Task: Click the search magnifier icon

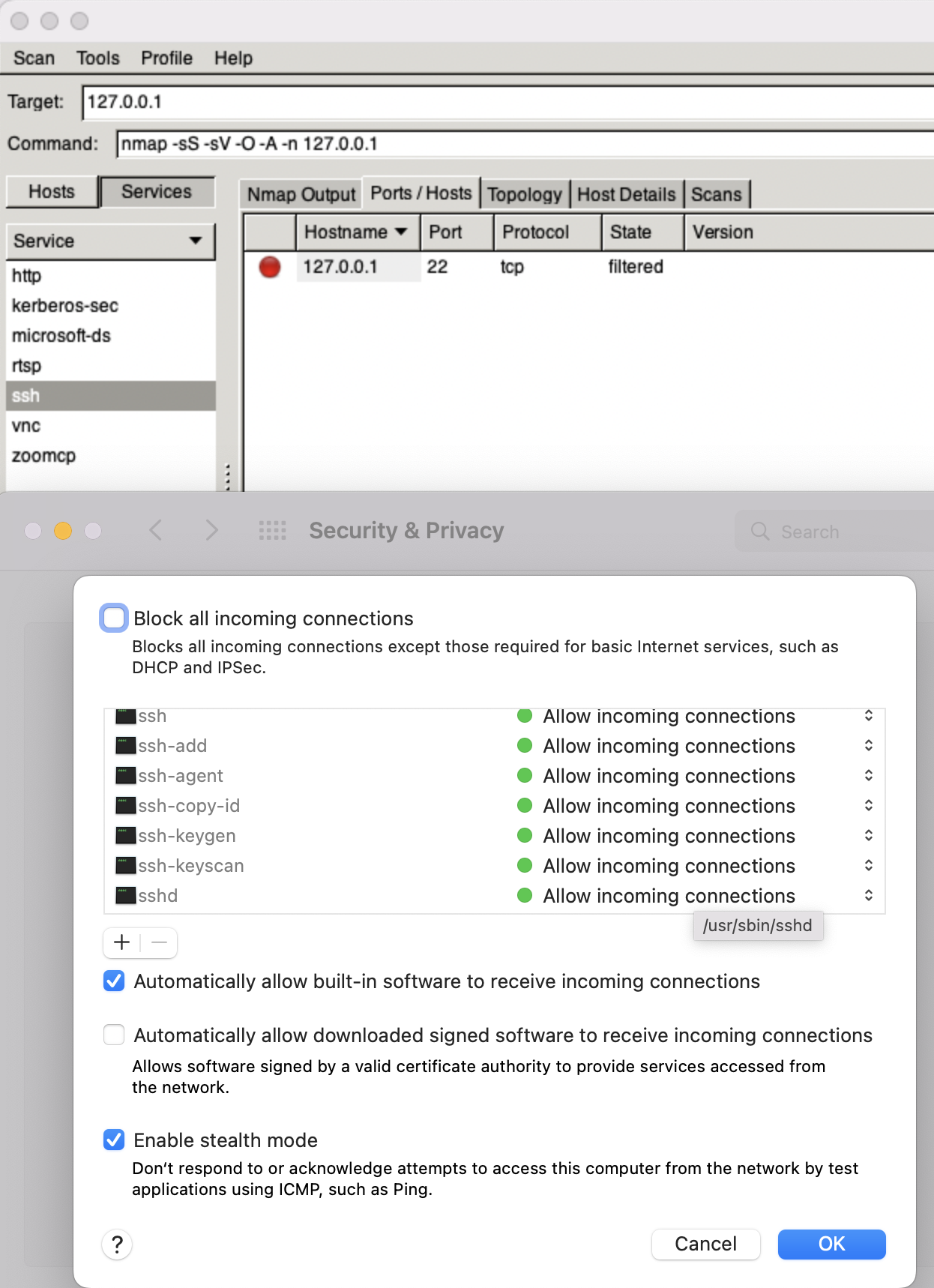Action: click(760, 532)
